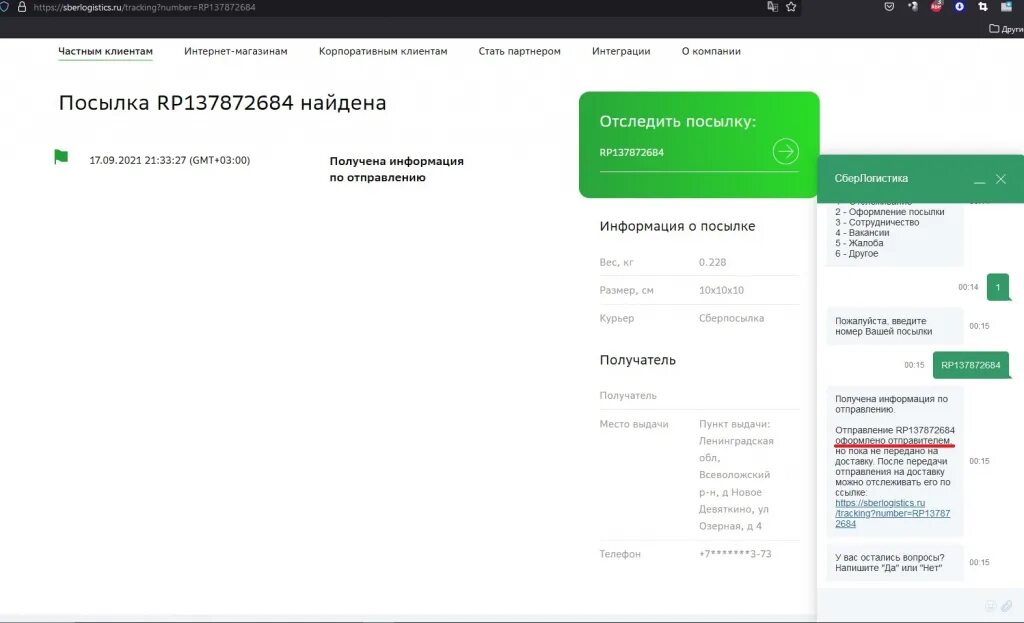
Task: Click the timestamp 17.09.2021 21:33:27
Action: (x=169, y=160)
